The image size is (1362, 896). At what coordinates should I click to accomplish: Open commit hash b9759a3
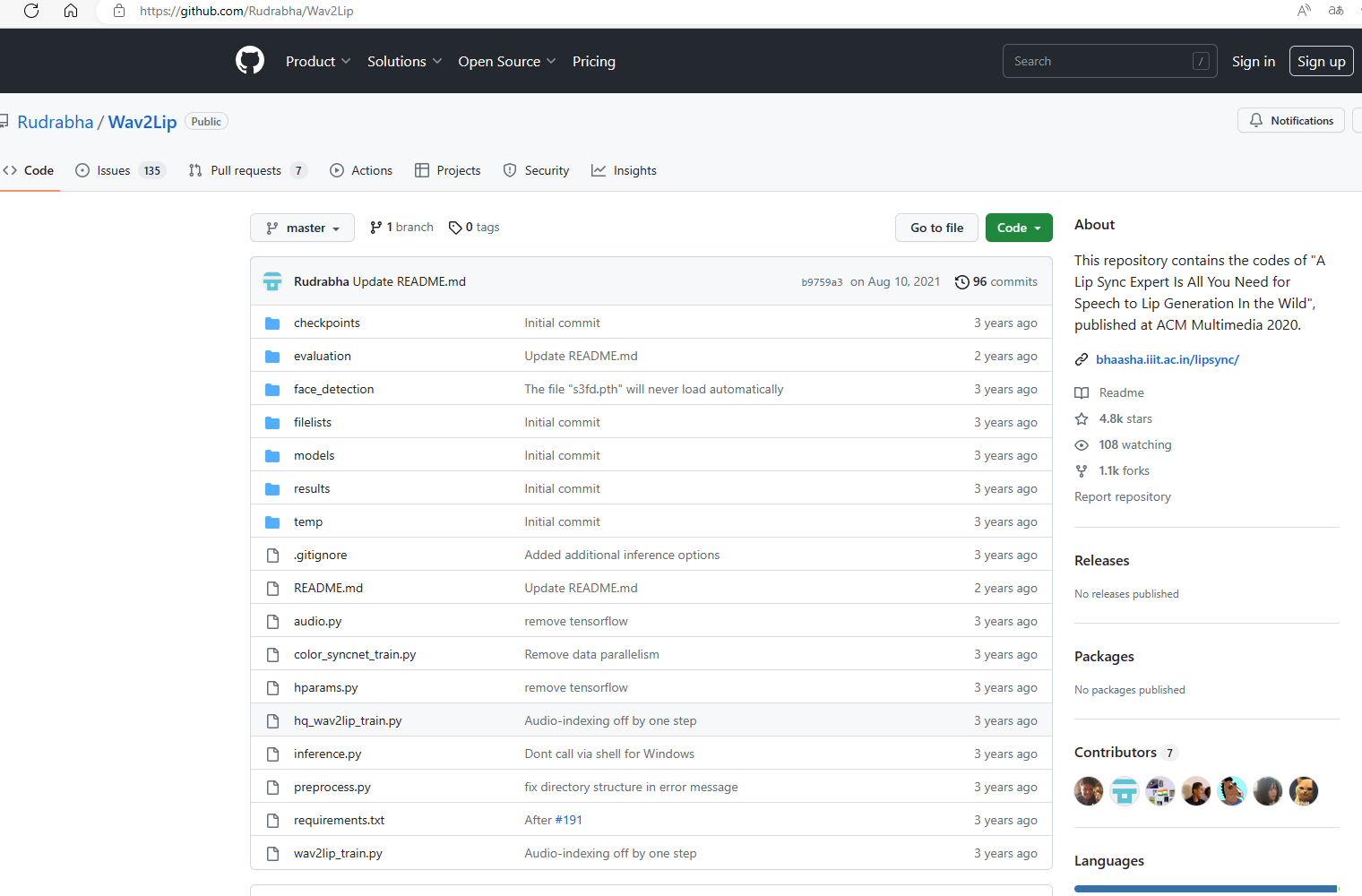tap(822, 282)
